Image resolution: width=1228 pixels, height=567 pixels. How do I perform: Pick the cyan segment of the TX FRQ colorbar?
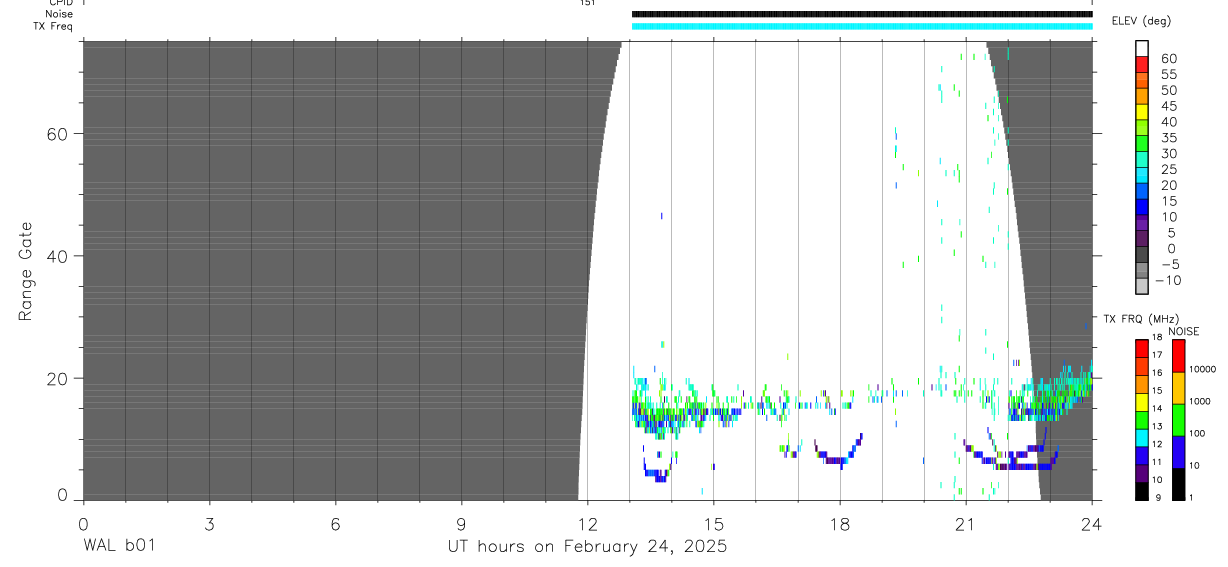point(1141,437)
